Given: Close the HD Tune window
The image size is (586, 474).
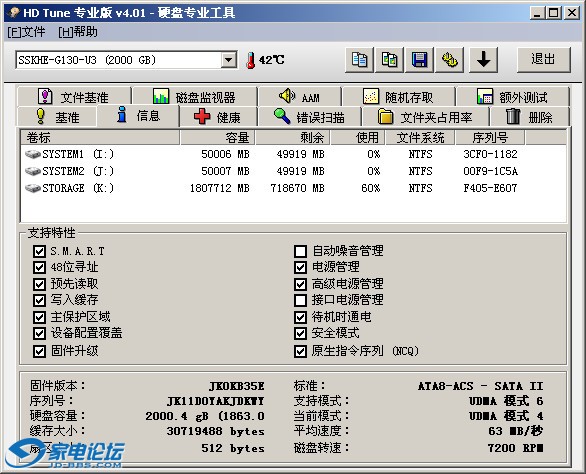Looking at the screenshot, I should click(x=572, y=13).
